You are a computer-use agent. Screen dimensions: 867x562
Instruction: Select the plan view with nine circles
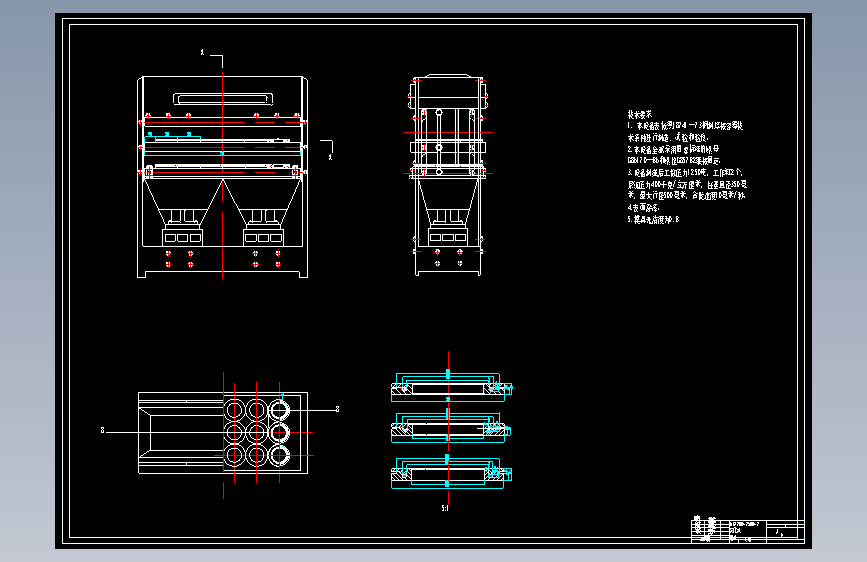[223, 433]
